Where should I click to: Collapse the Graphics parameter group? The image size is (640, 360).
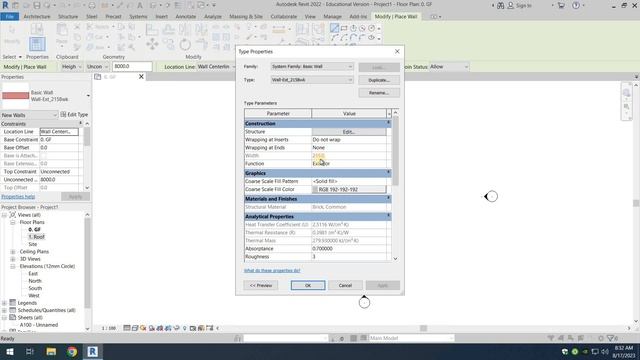point(388,173)
